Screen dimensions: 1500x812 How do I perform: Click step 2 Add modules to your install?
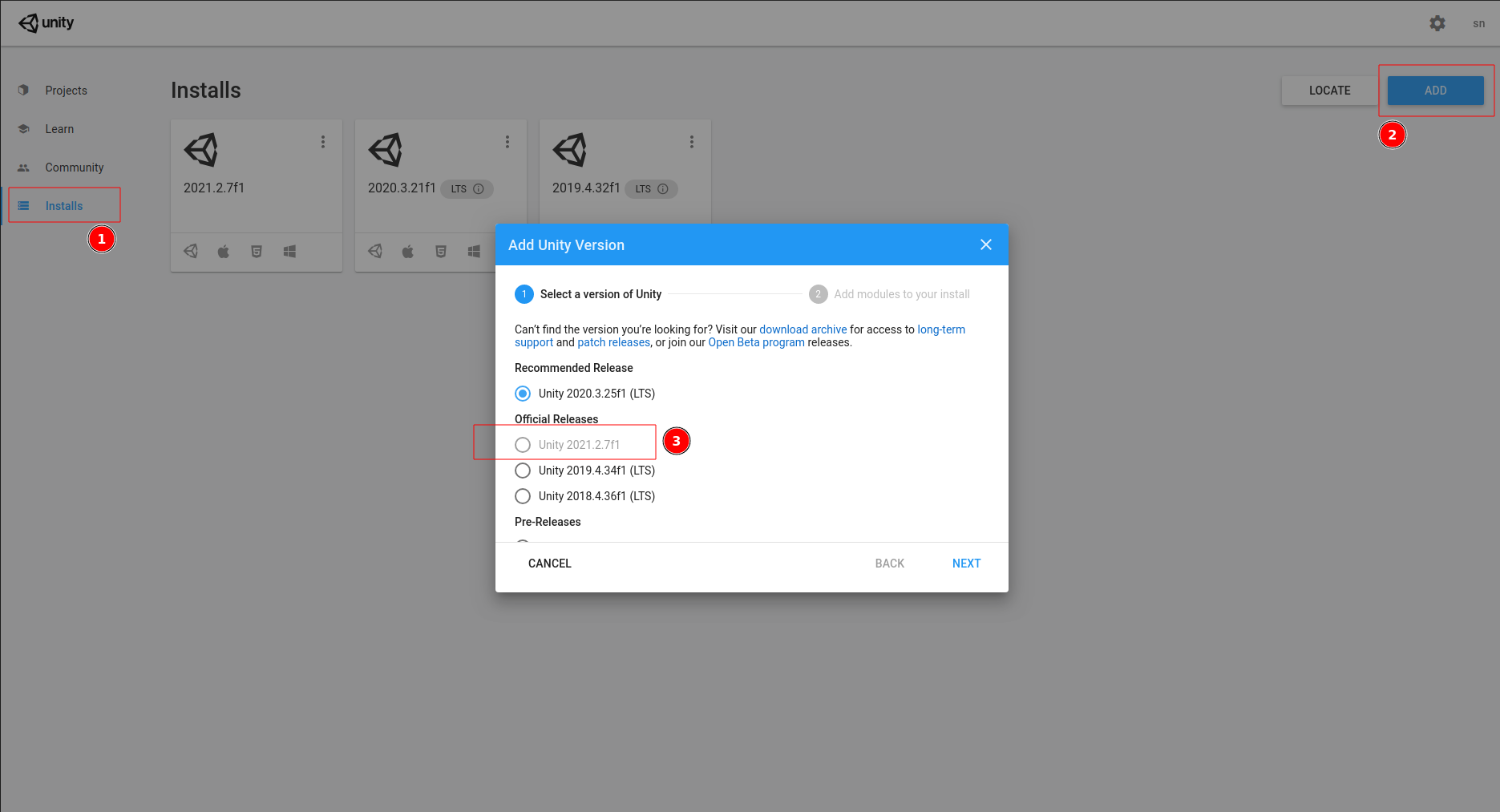889,294
